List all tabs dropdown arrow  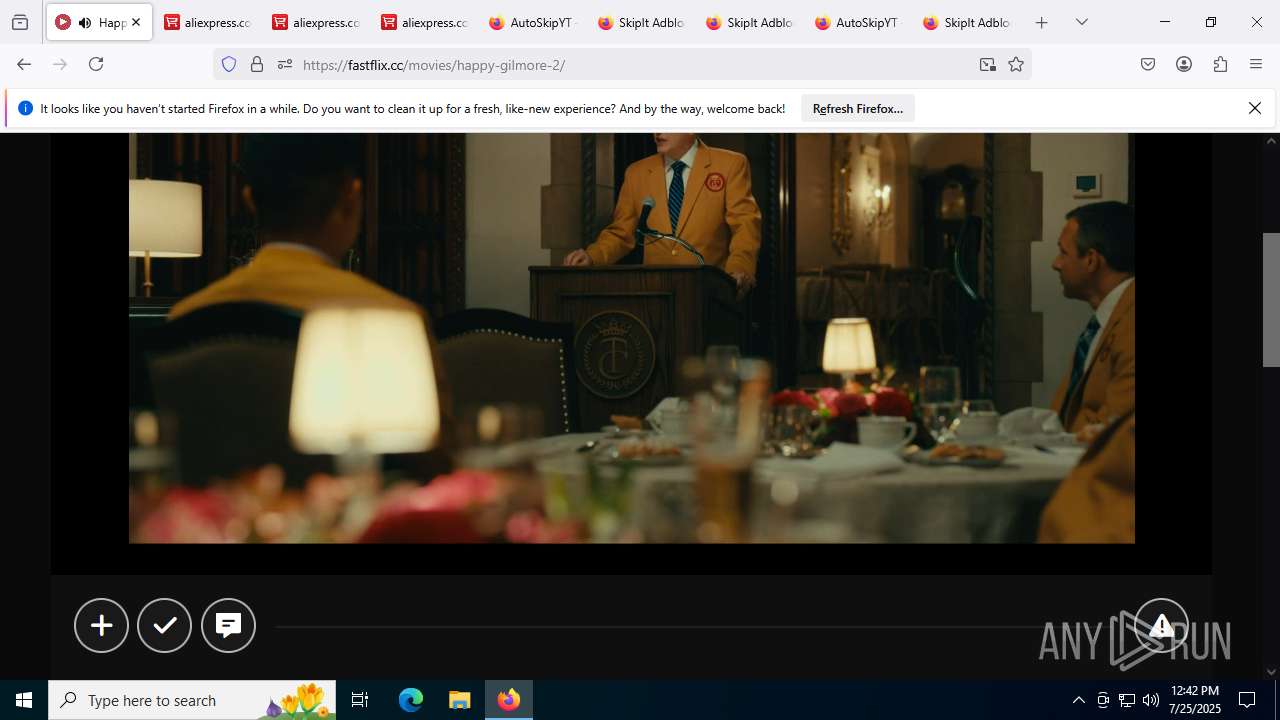[1081, 22]
